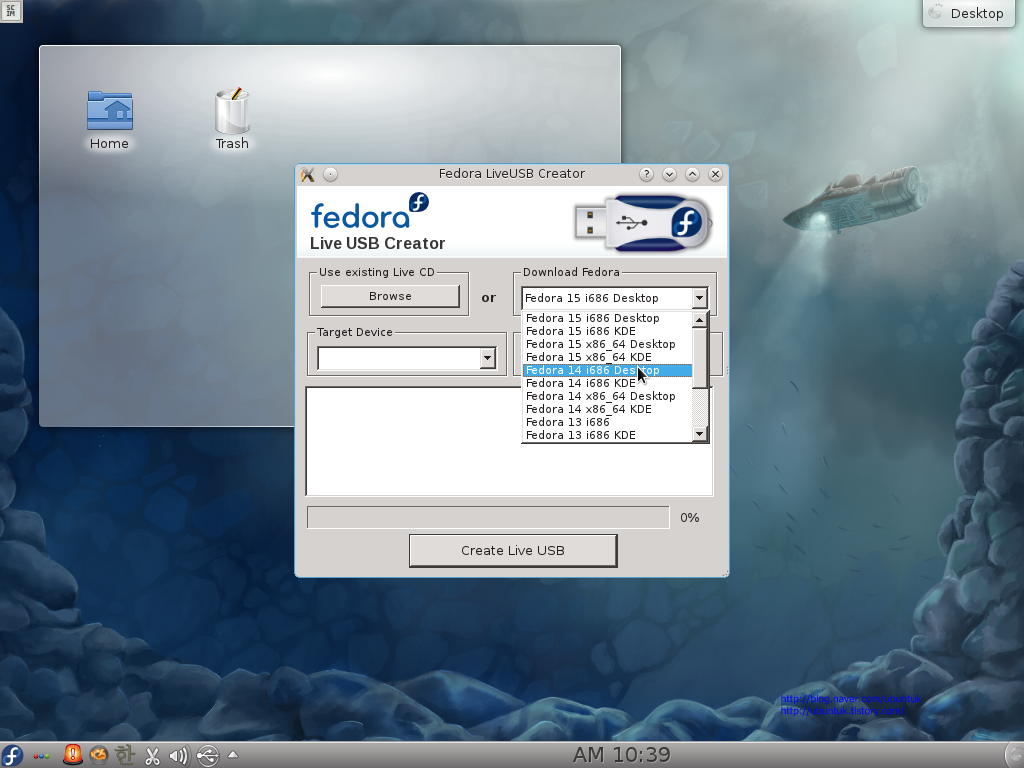Click the release list scroll-up arrow
Viewport: 1024px width, 768px height.
(699, 319)
